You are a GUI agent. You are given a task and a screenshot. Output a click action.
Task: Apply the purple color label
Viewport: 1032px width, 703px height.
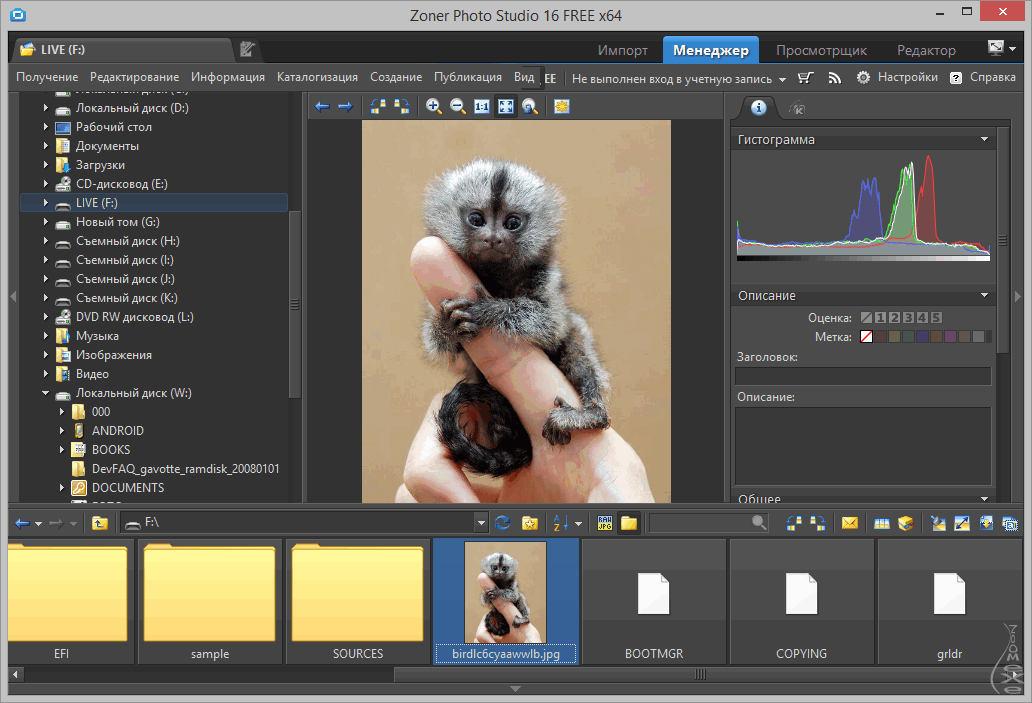coord(950,337)
